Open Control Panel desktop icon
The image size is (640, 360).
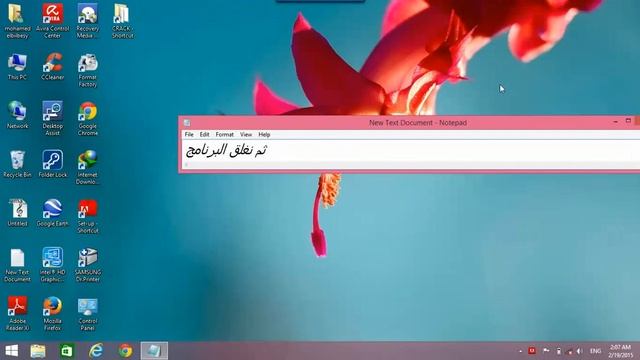coord(88,313)
